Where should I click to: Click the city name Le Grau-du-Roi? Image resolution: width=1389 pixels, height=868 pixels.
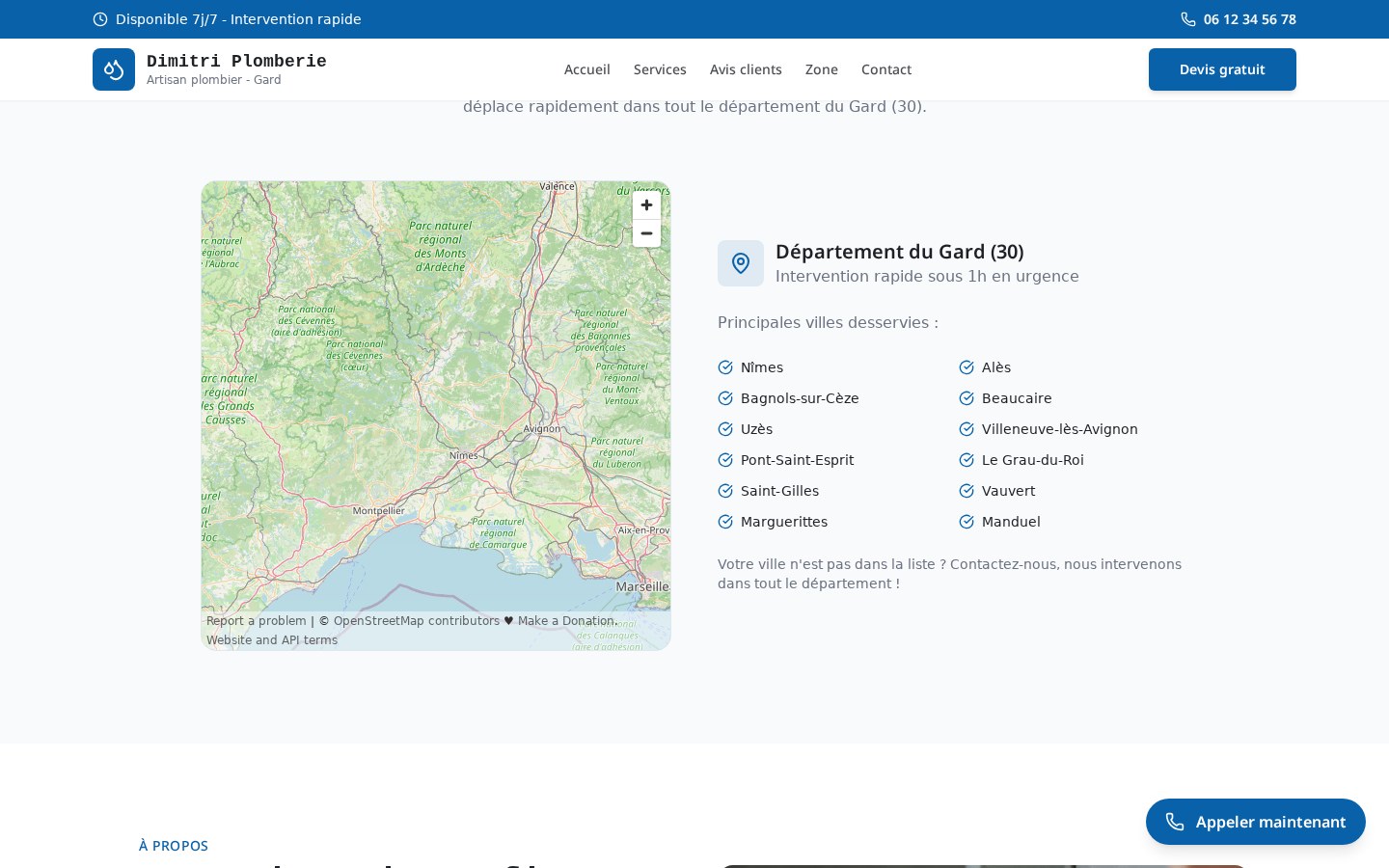pyautogui.click(x=1033, y=460)
